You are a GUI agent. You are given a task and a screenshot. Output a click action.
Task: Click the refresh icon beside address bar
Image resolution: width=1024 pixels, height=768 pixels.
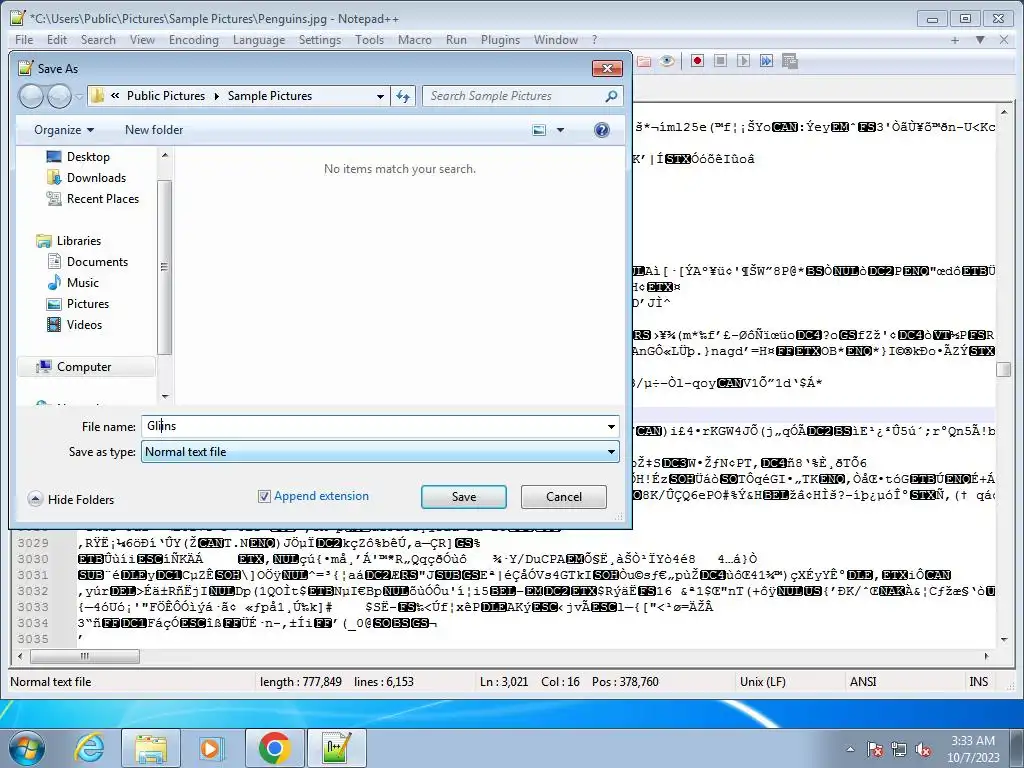[x=403, y=96]
